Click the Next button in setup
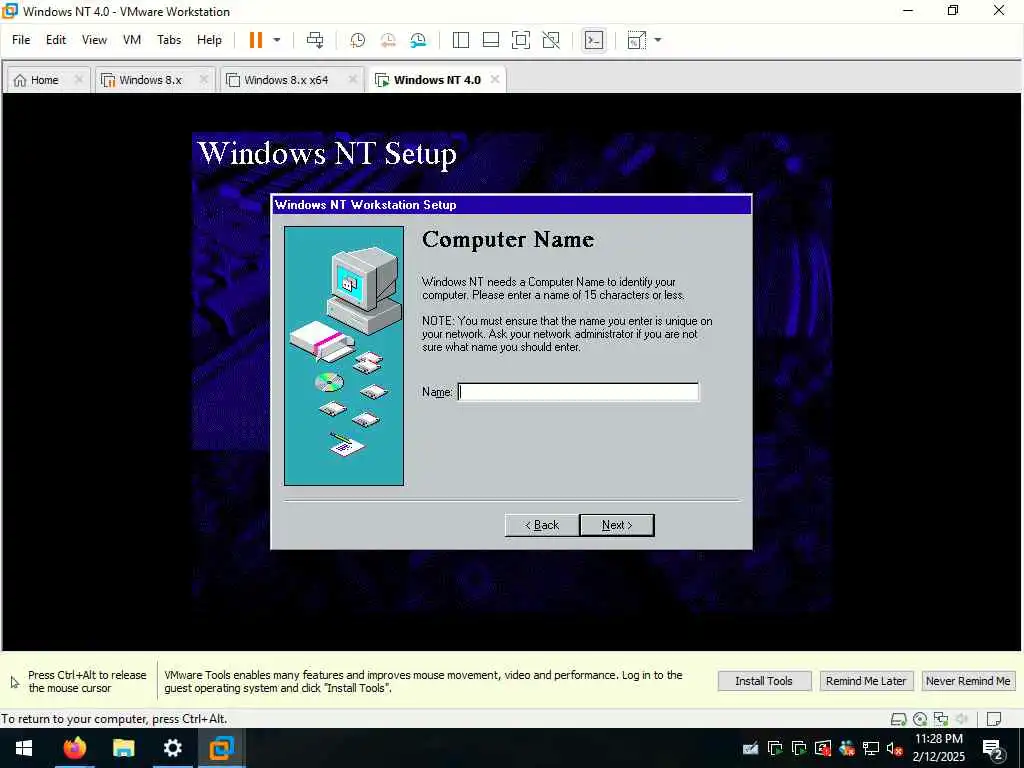This screenshot has width=1024, height=768. pyautogui.click(x=616, y=525)
